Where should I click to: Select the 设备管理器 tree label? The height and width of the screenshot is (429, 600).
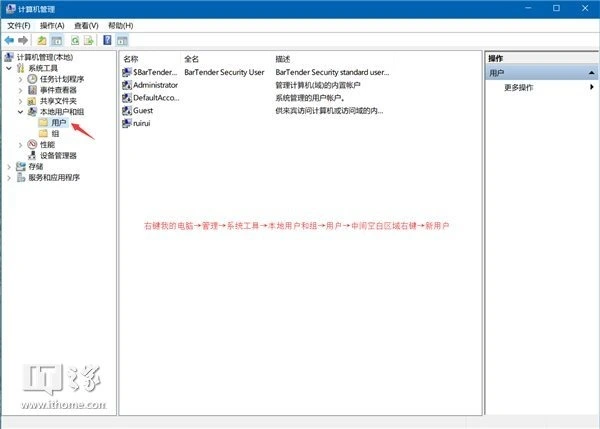tap(58, 155)
